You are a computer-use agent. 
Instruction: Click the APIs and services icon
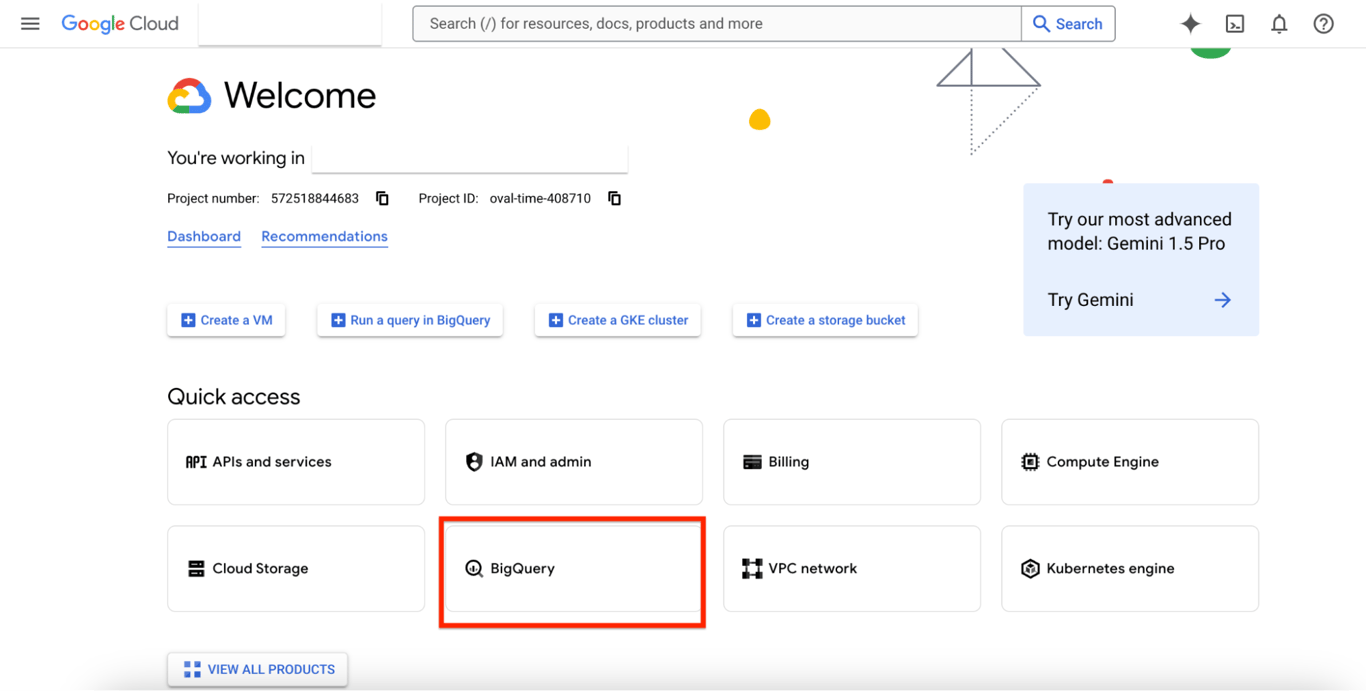196,462
